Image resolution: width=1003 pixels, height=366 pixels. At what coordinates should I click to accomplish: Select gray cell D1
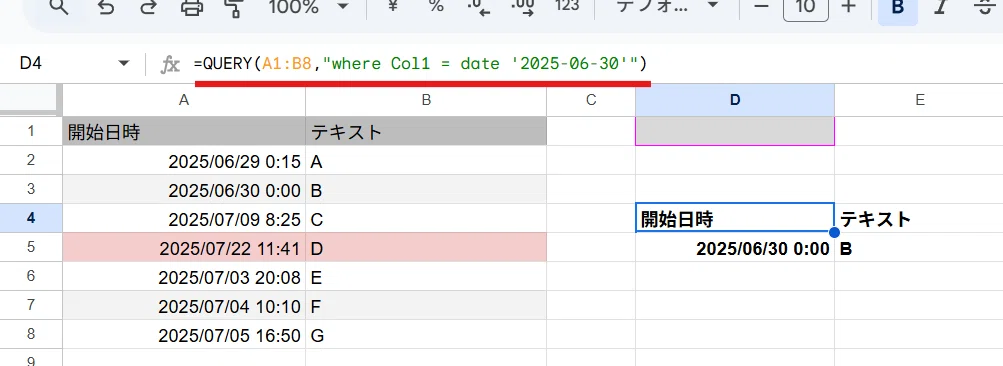[x=735, y=131]
